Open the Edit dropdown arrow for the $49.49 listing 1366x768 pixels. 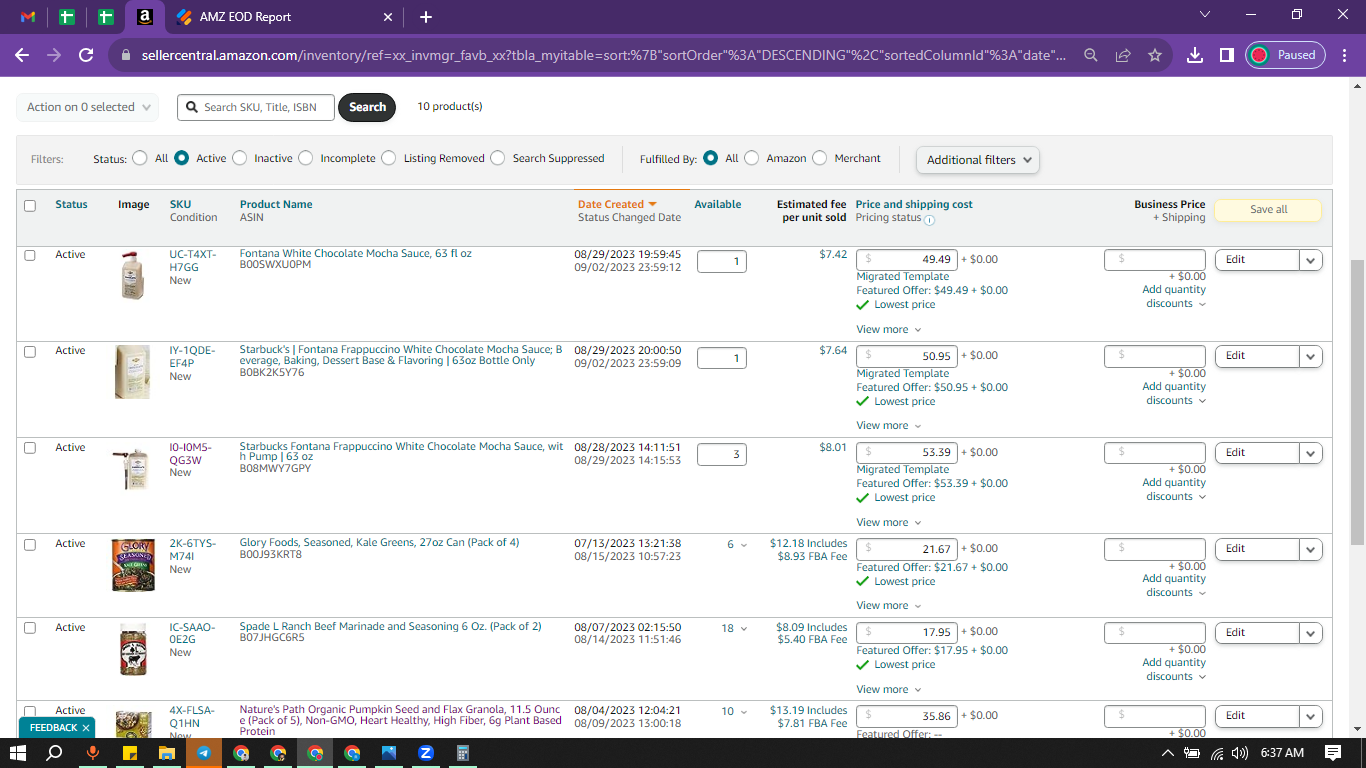(x=1311, y=260)
